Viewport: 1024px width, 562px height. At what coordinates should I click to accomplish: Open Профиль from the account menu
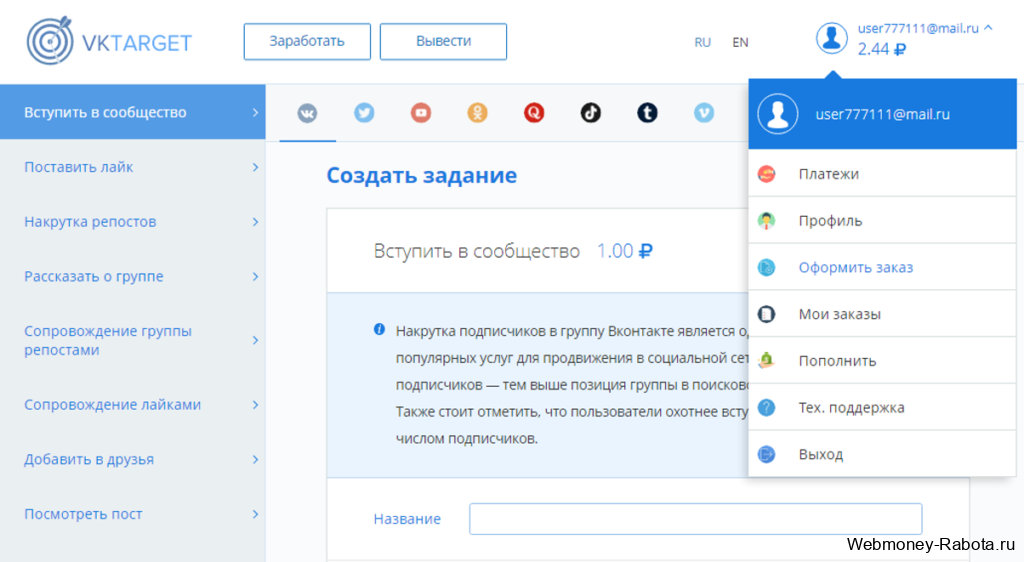click(x=882, y=221)
